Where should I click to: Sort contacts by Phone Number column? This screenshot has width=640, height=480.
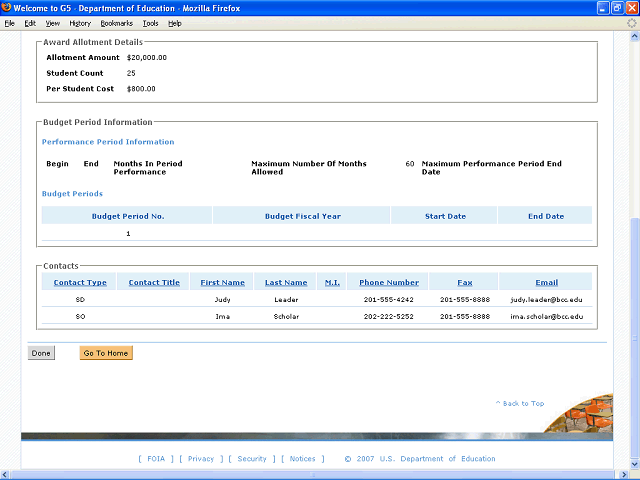click(389, 283)
